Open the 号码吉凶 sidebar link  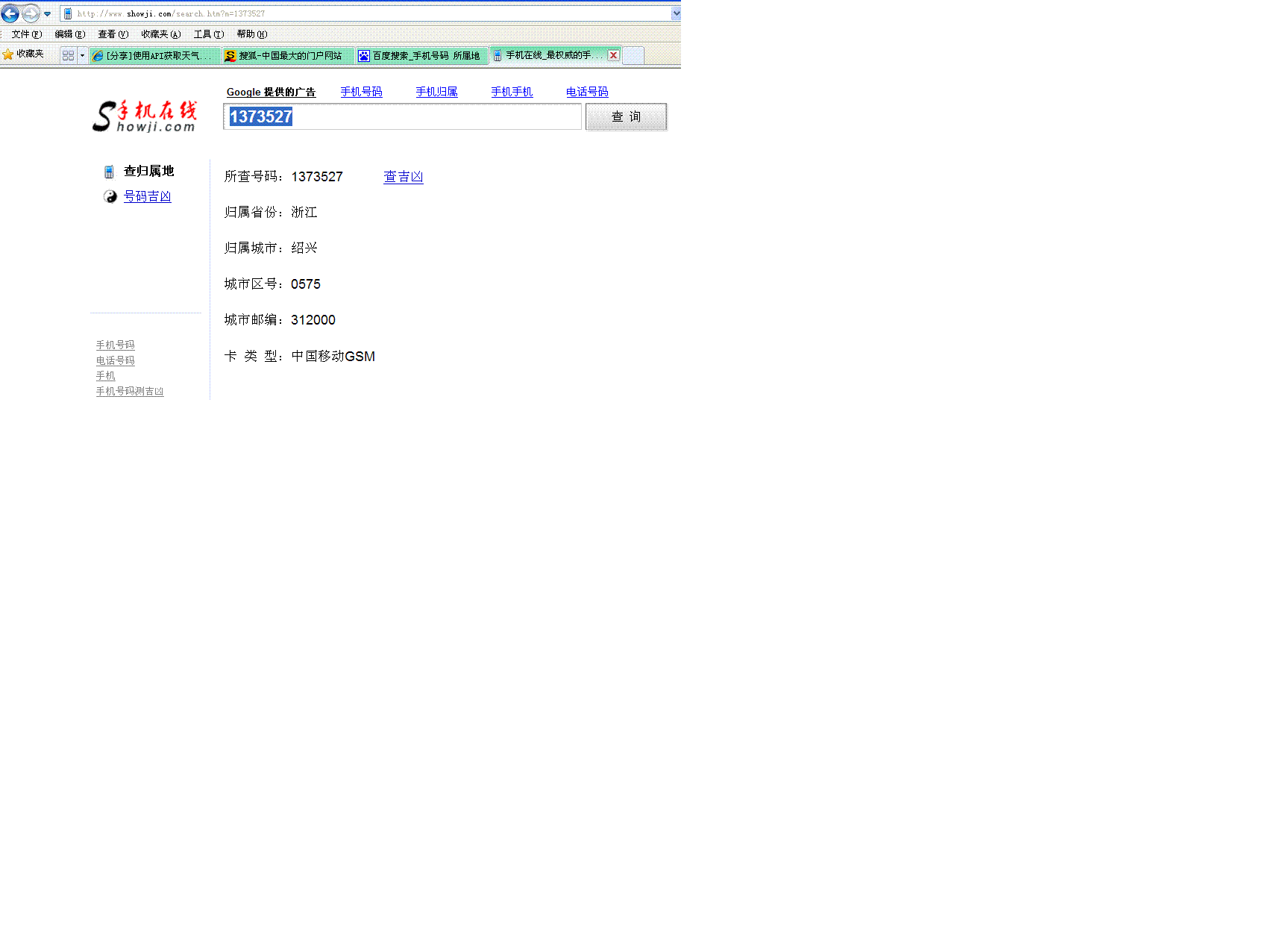(x=147, y=197)
